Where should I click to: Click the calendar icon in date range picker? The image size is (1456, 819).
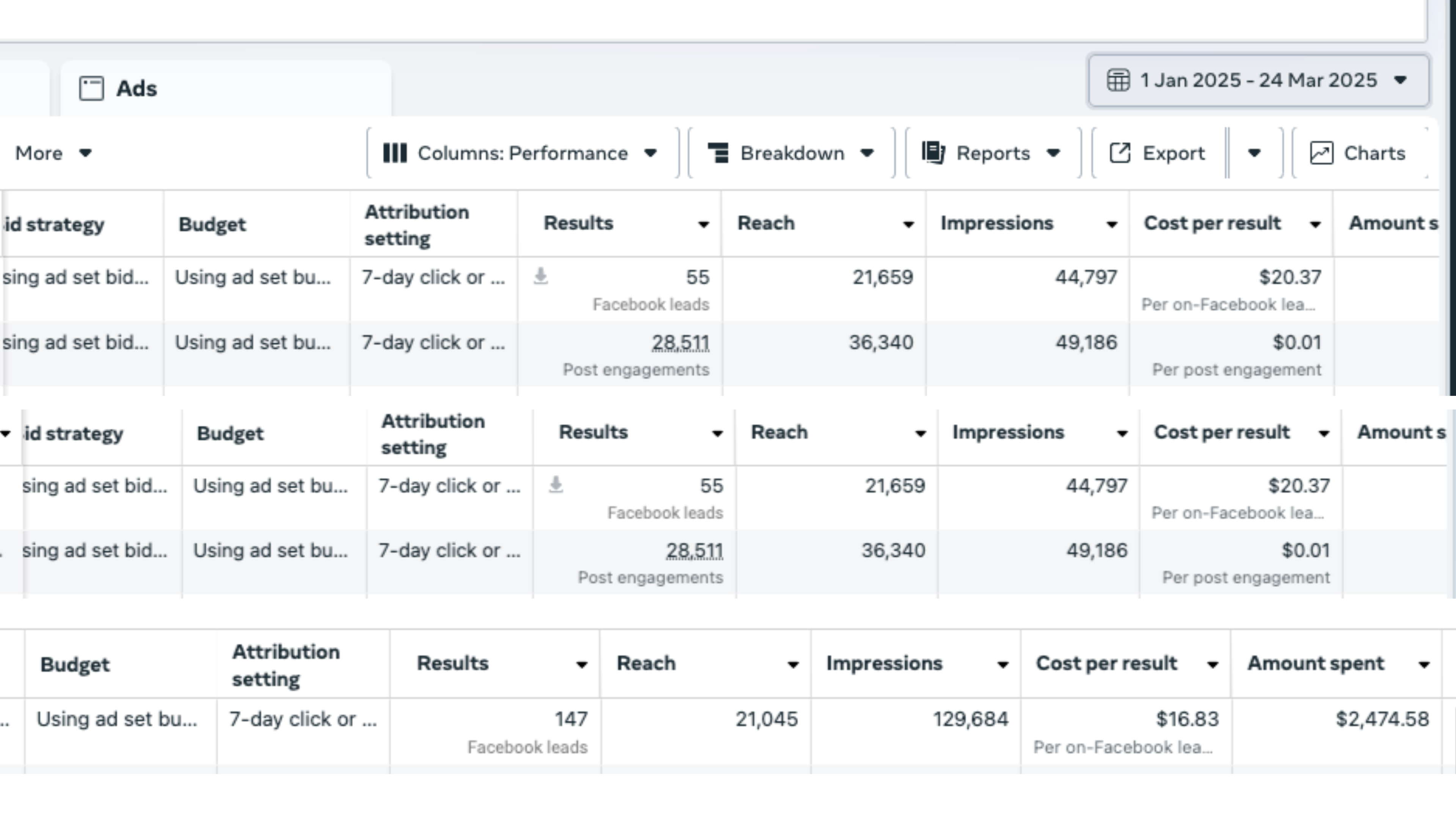pos(1118,80)
